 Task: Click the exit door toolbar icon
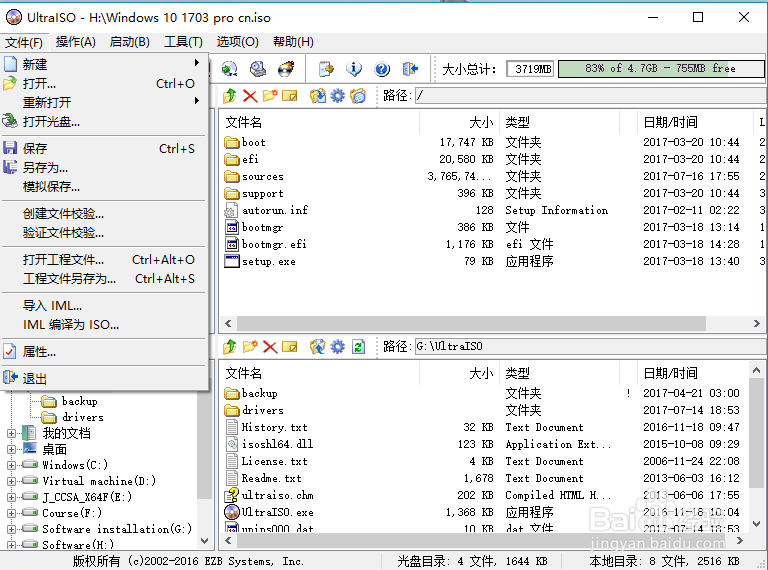(x=410, y=69)
